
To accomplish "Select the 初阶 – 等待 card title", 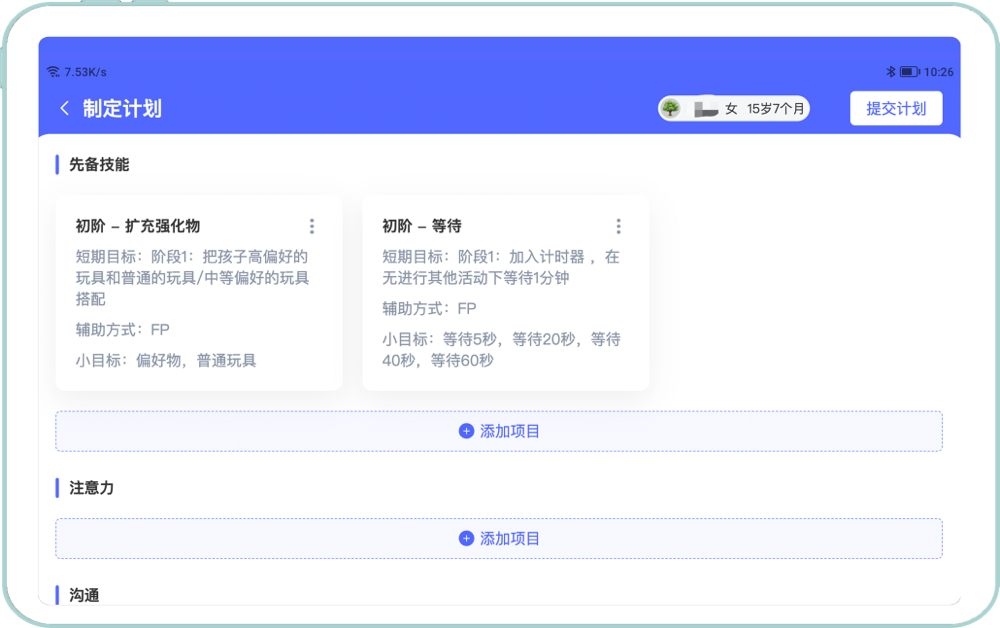I will pyautogui.click(x=422, y=226).
